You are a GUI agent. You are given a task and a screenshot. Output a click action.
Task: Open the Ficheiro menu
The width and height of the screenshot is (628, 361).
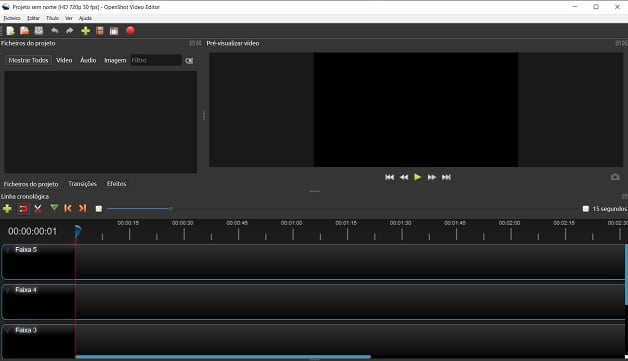(12, 18)
